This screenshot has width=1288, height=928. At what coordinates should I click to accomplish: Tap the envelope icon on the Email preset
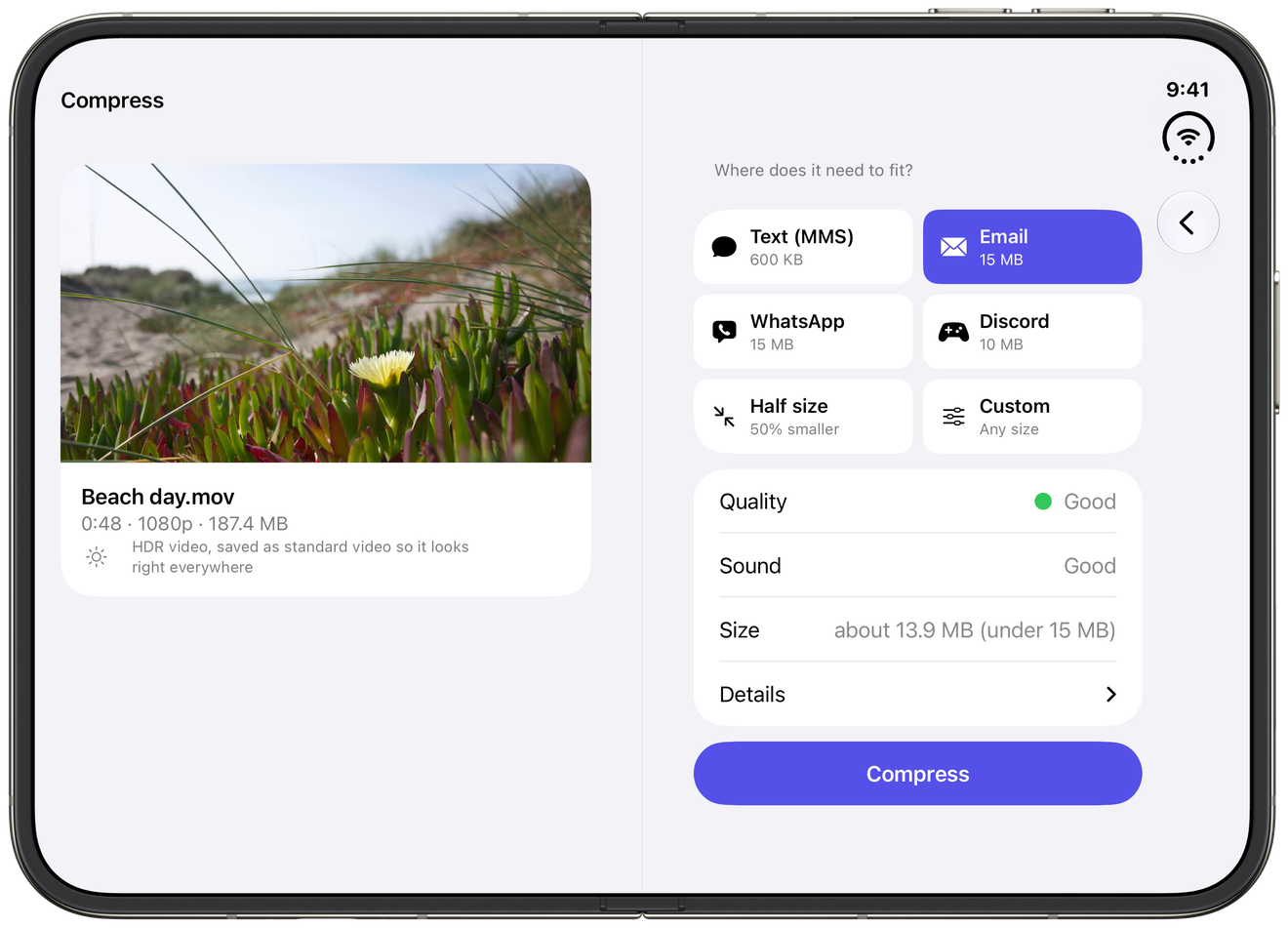point(953,247)
